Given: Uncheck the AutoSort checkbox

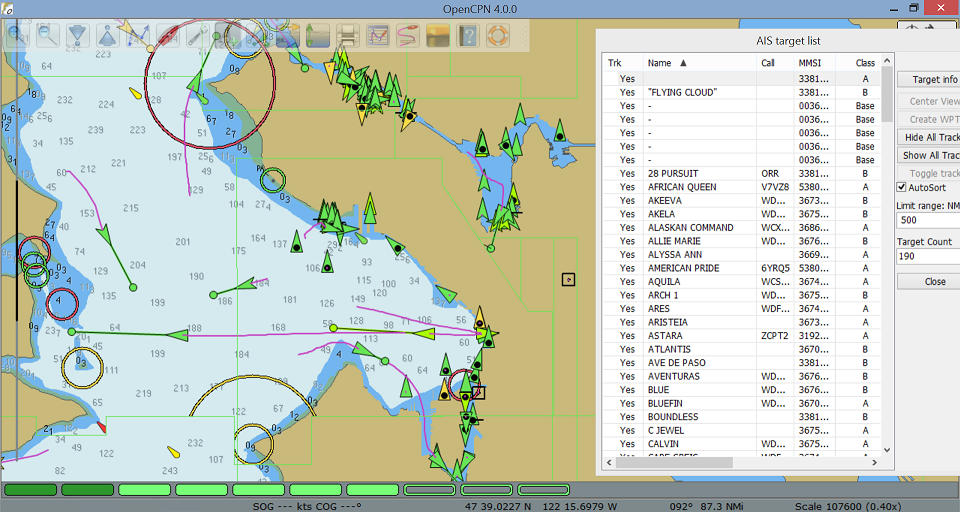Looking at the screenshot, I should (x=902, y=187).
